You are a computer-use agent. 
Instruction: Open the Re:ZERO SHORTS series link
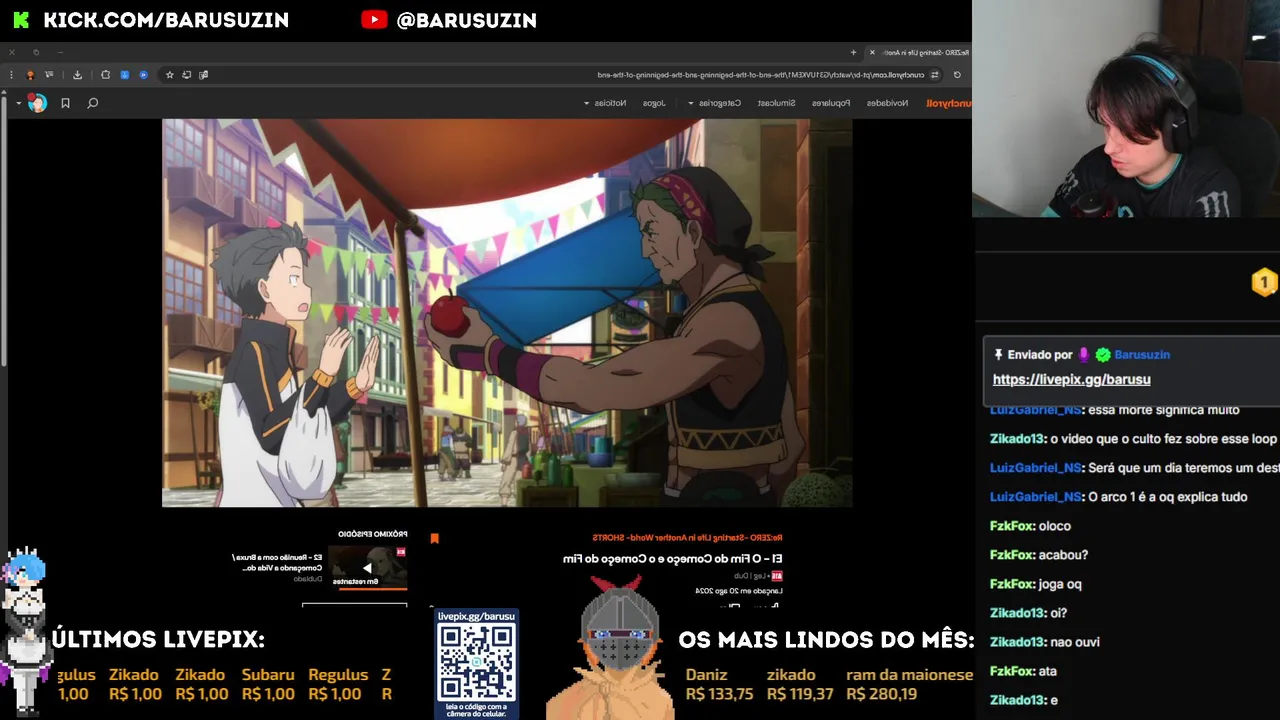tap(687, 538)
